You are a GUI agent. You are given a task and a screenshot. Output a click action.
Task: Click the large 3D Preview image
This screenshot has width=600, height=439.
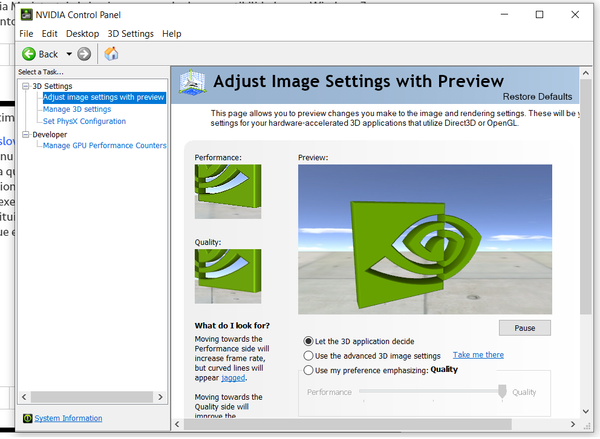(425, 240)
